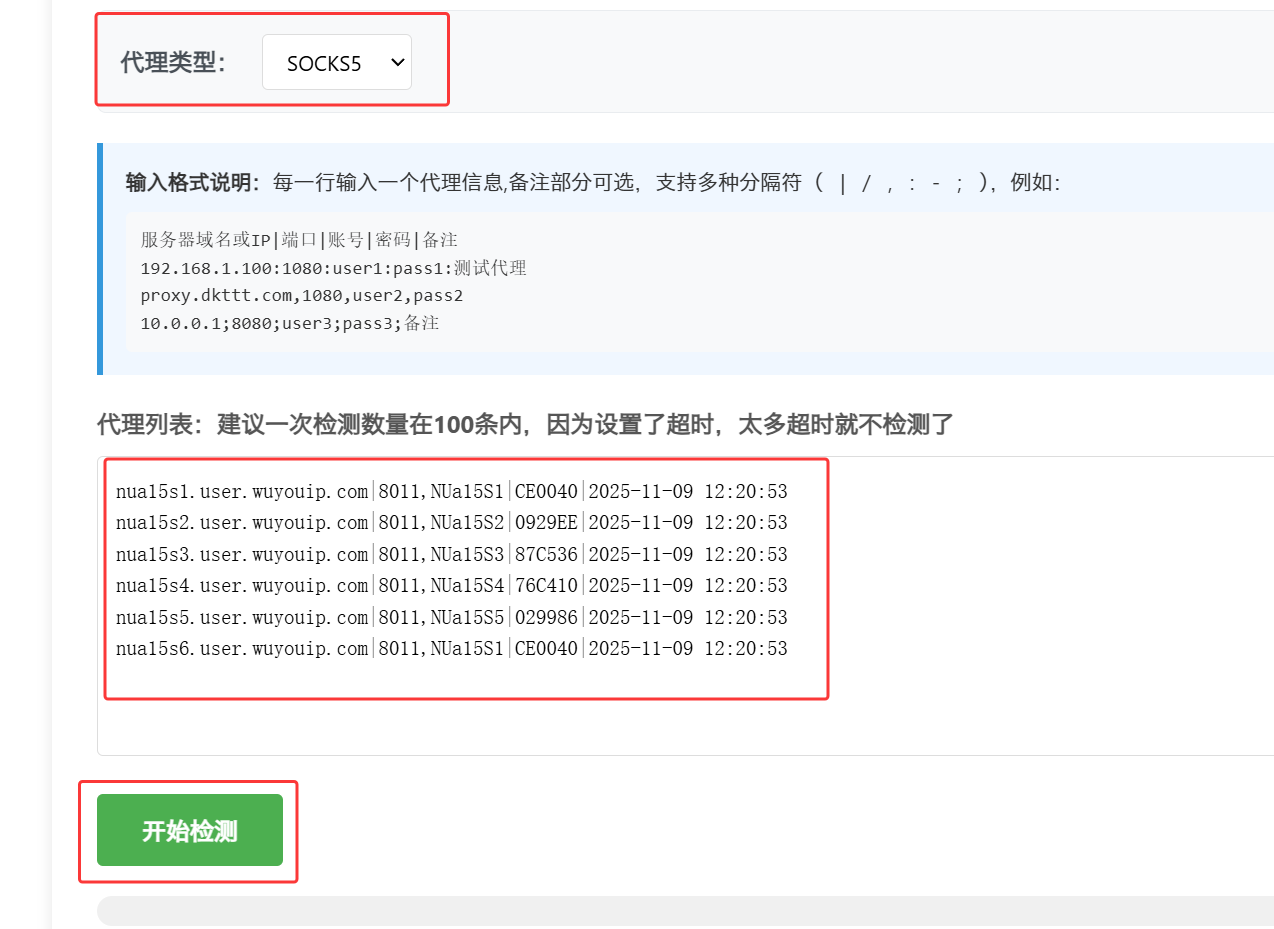Click password 87C536 on the nua15s3 line

546,555
